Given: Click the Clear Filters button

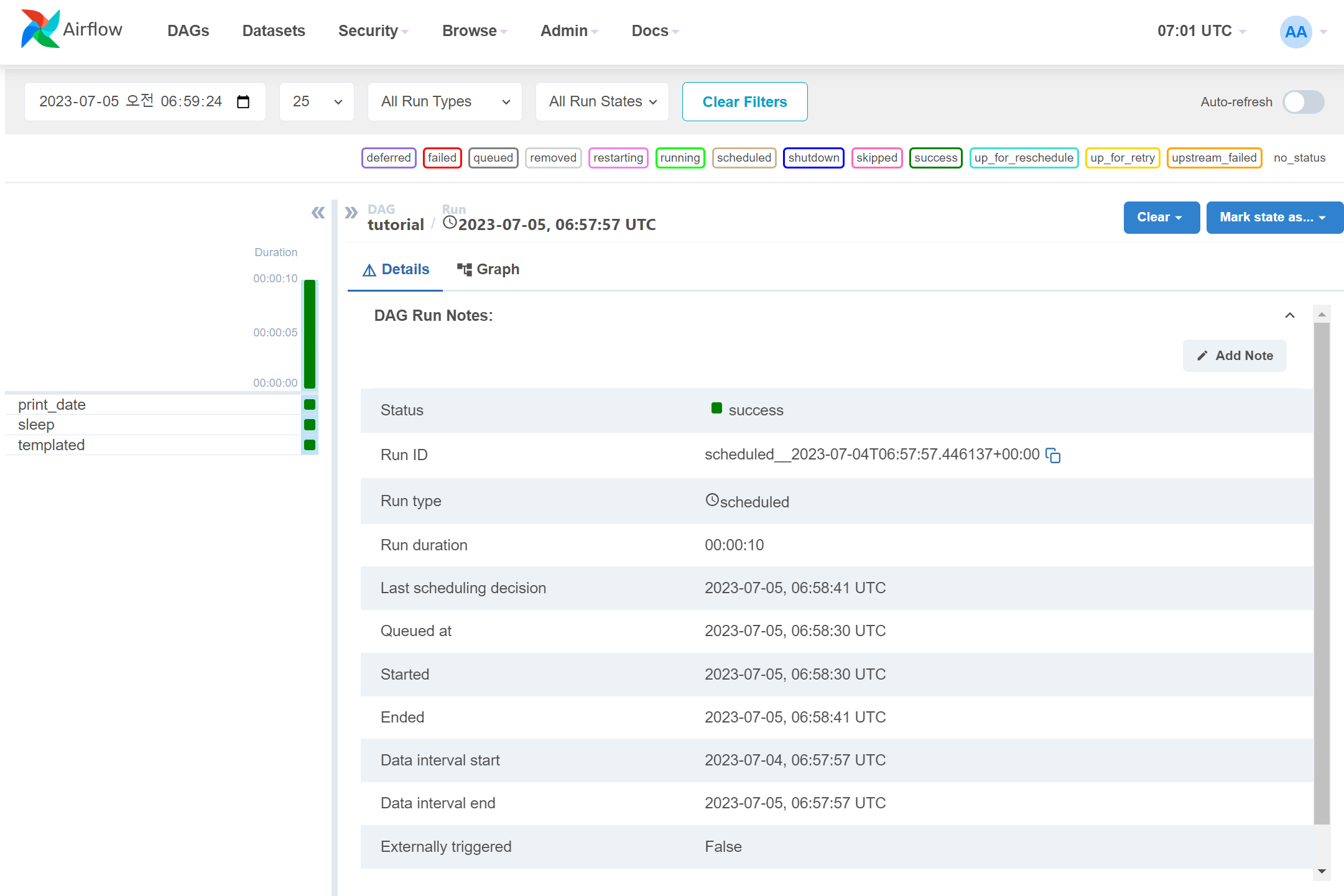Looking at the screenshot, I should click(x=744, y=102).
